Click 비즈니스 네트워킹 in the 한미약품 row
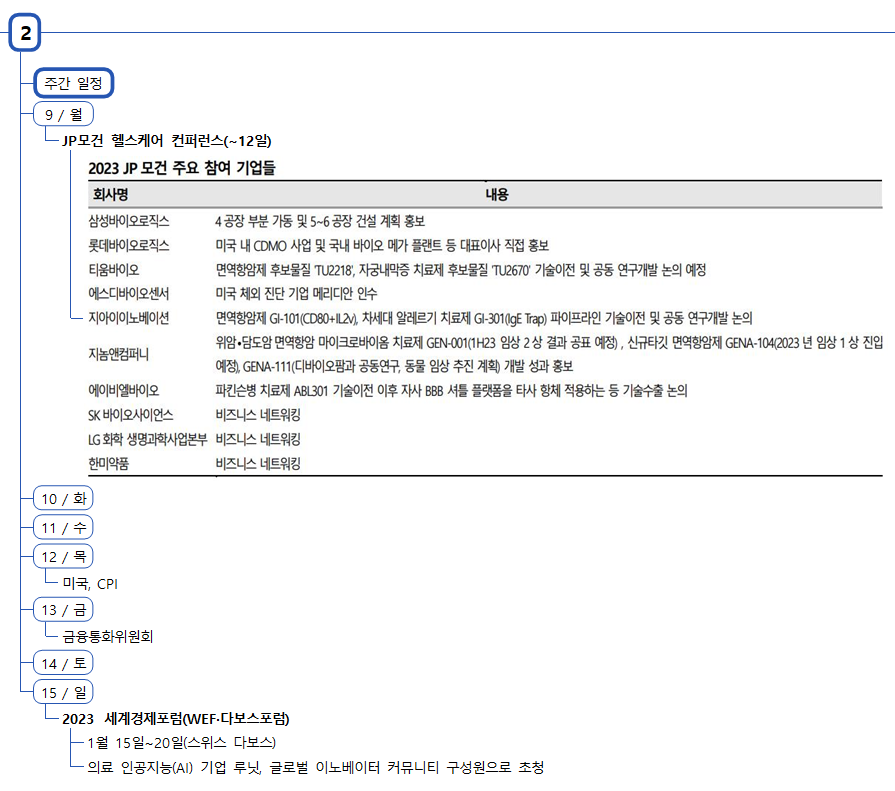Screen dimensions: 895x791 pos(258,463)
